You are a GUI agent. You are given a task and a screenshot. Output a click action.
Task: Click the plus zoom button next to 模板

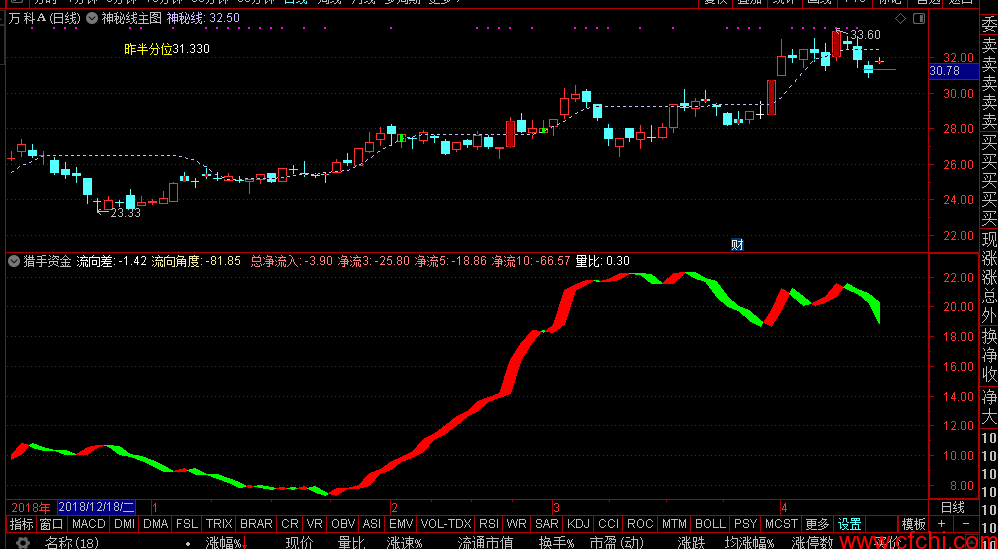941,524
